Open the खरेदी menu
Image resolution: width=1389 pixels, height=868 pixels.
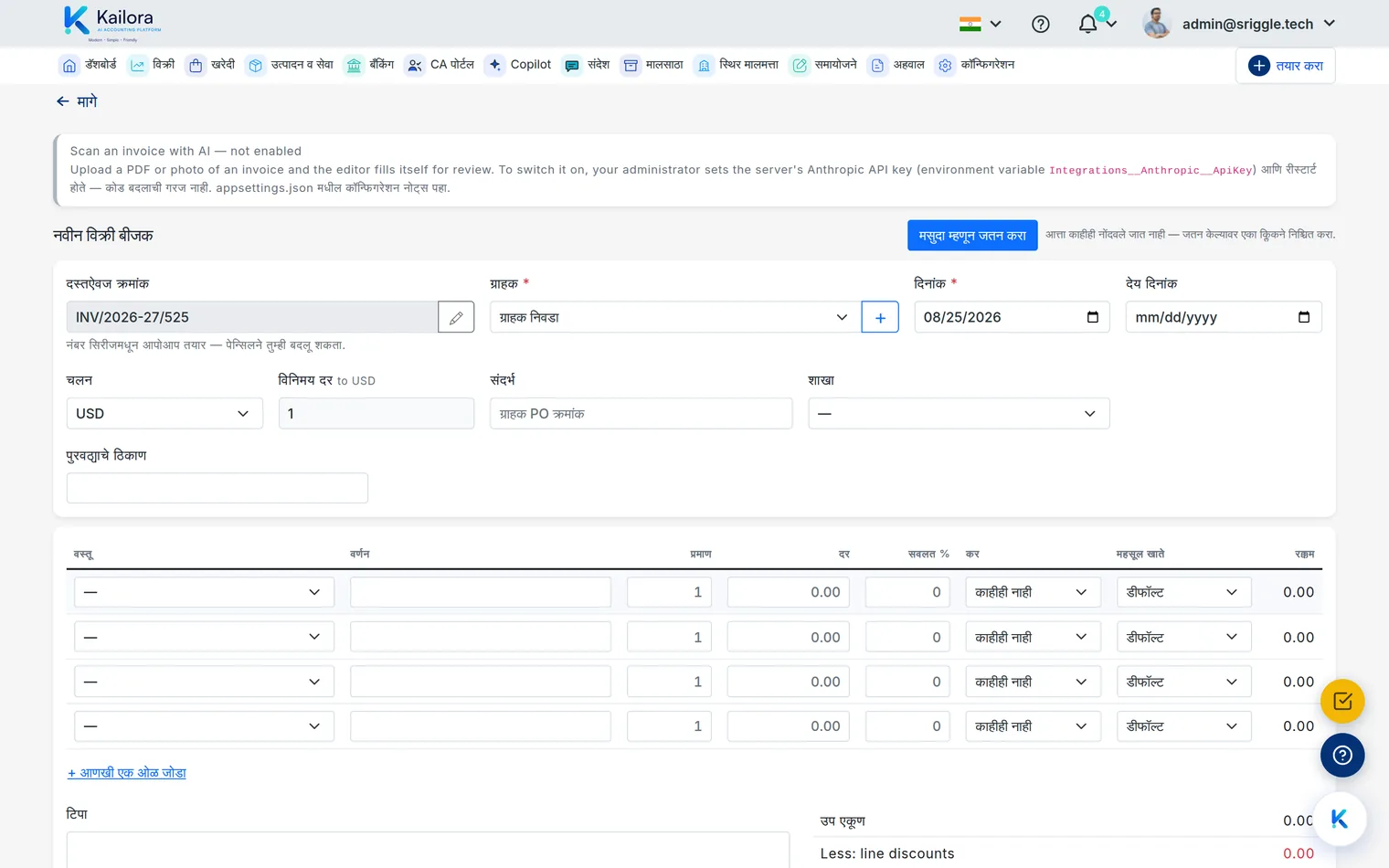(x=211, y=65)
